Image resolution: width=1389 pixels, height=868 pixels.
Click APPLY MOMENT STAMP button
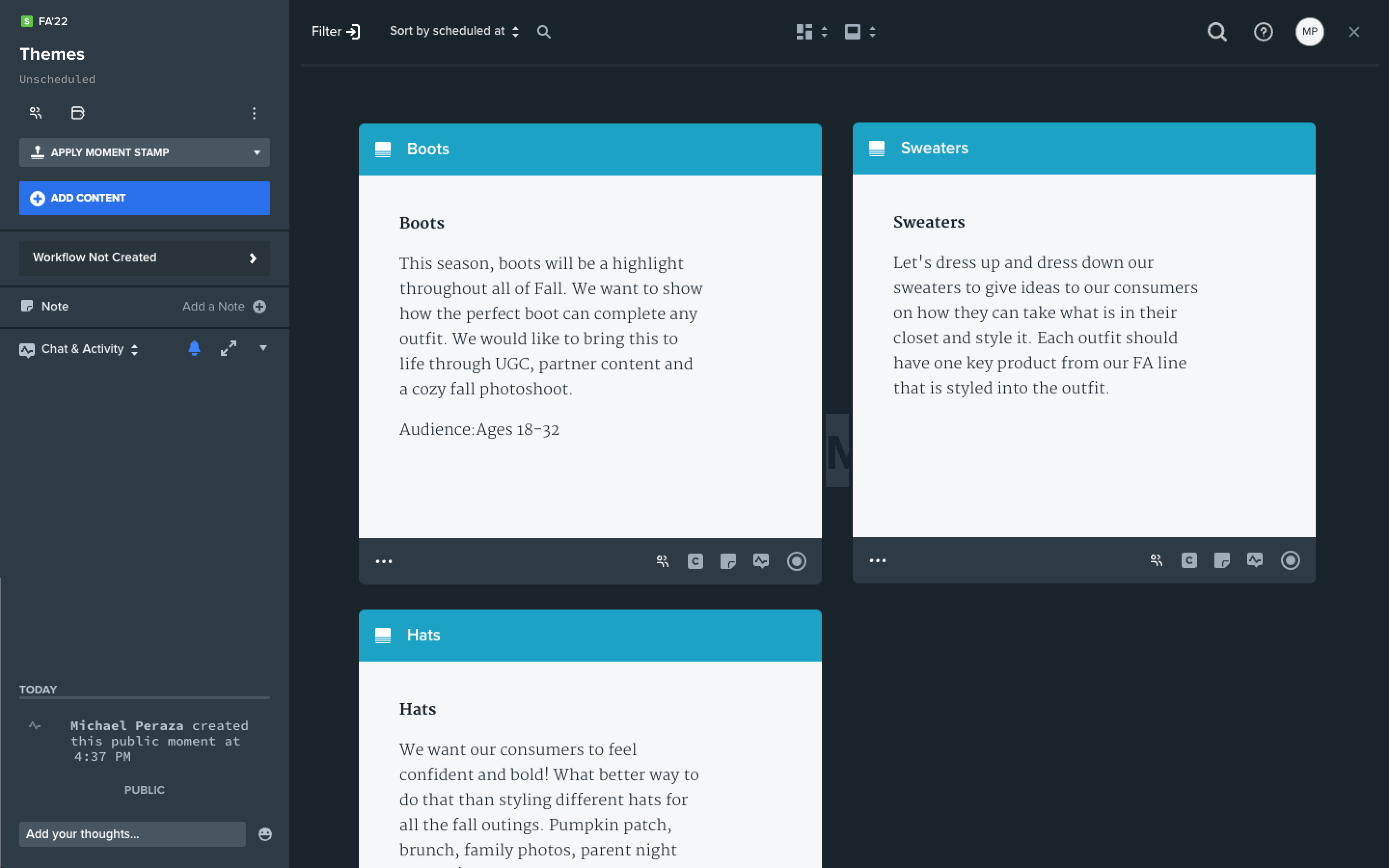coord(145,152)
